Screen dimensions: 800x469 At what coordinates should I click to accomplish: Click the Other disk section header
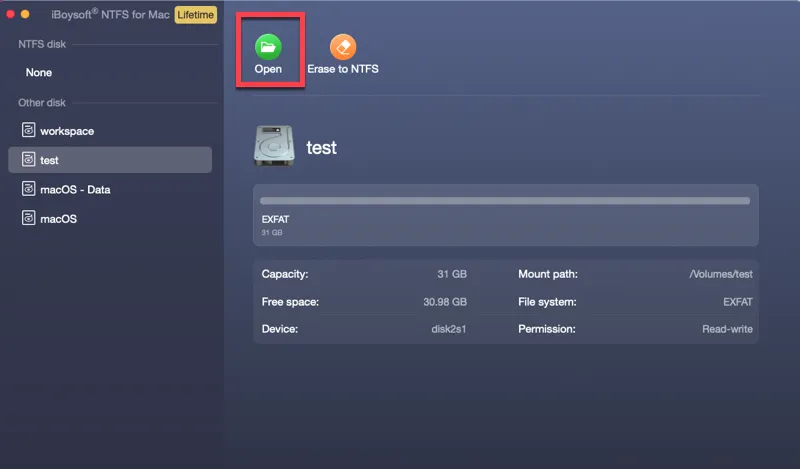pos(42,103)
